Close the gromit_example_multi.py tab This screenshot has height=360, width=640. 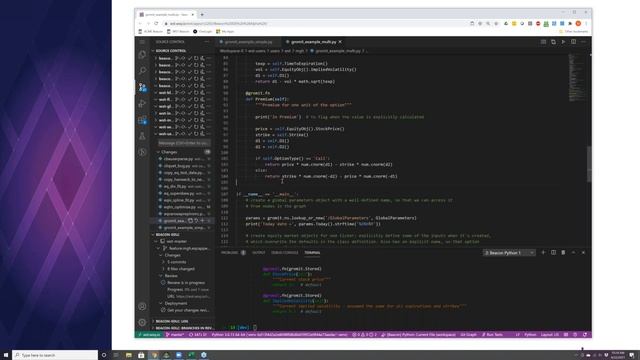(x=340, y=42)
